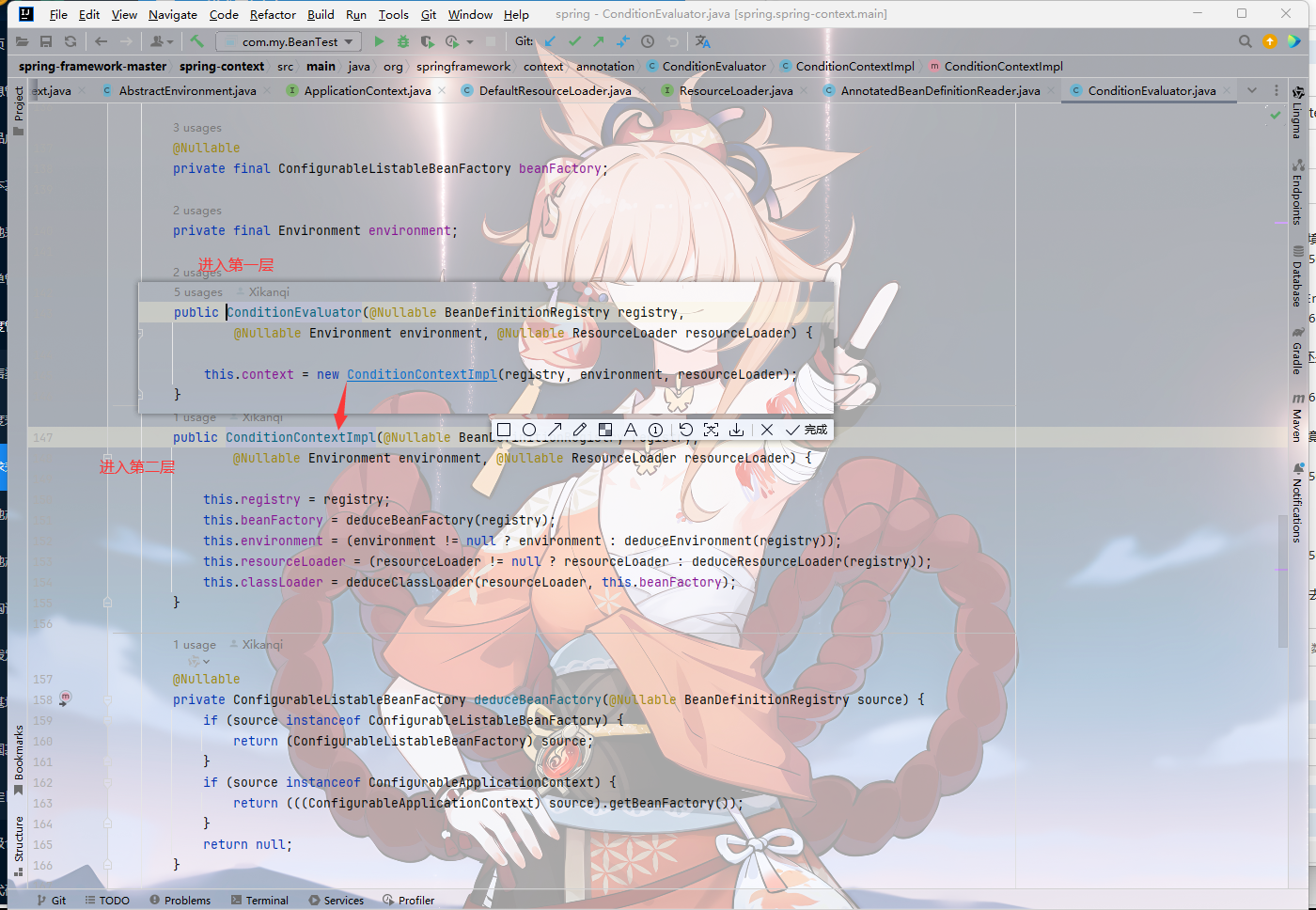
Task: Select the text annotation tool
Action: 631,430
